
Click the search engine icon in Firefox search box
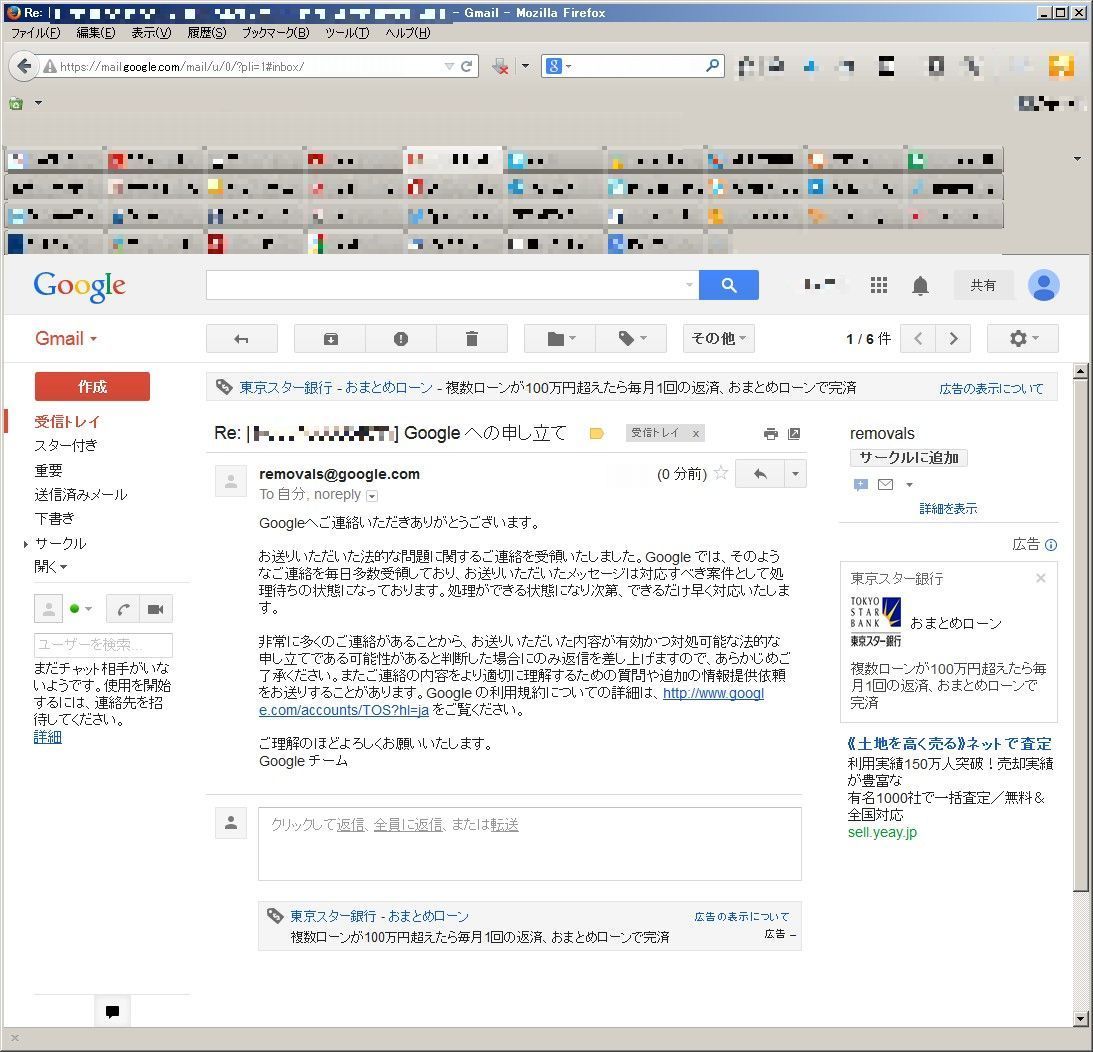(x=553, y=66)
